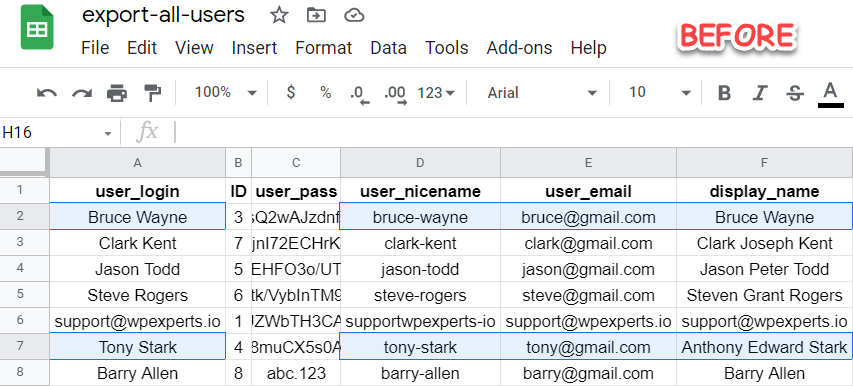The image size is (853, 386).
Task: Print the spreadsheet
Action: click(x=117, y=93)
